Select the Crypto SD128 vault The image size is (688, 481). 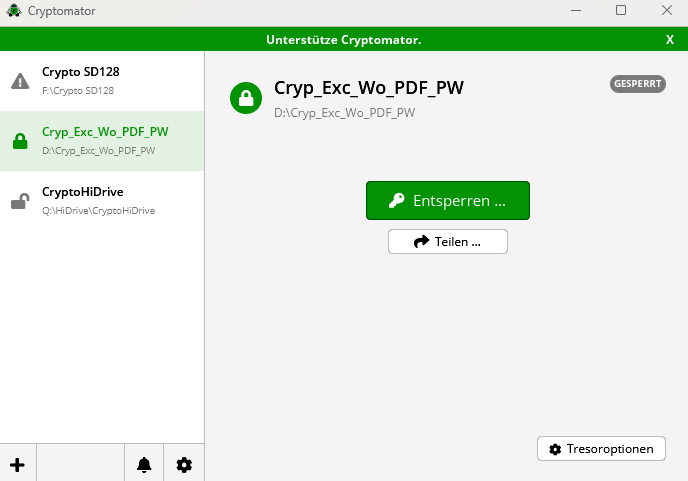click(x=81, y=72)
